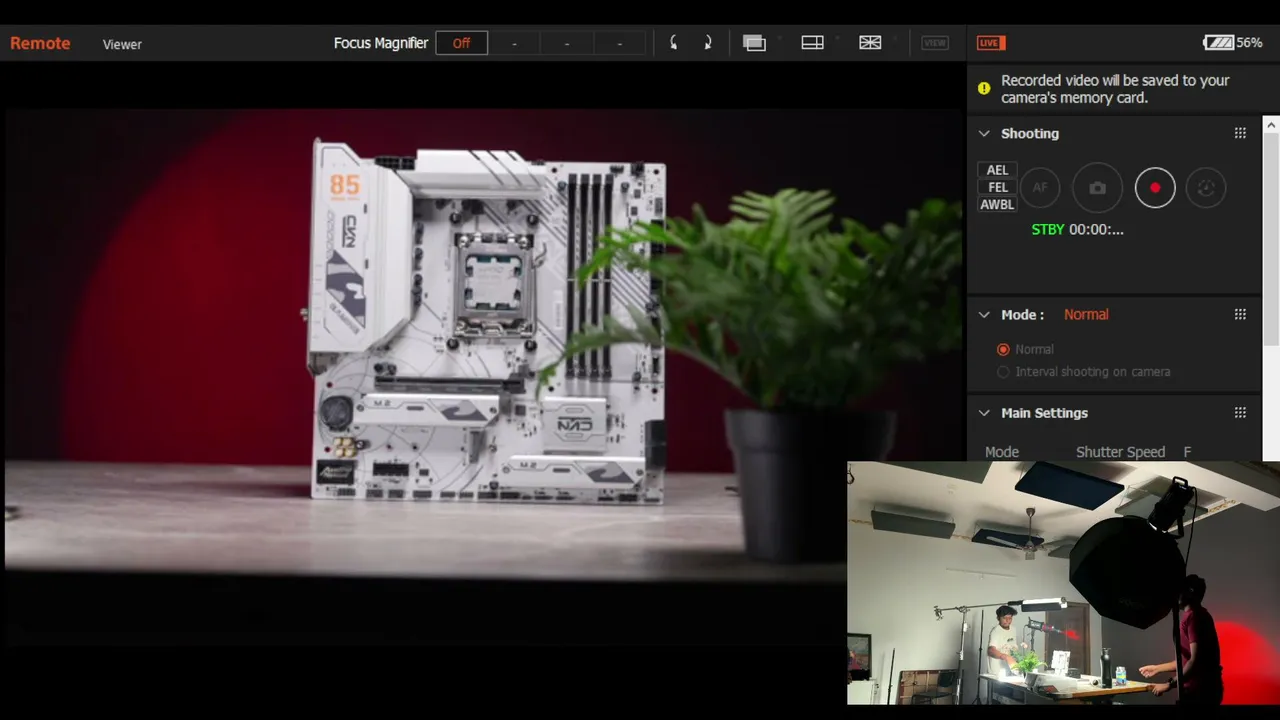Open the Viewer tab

122,44
